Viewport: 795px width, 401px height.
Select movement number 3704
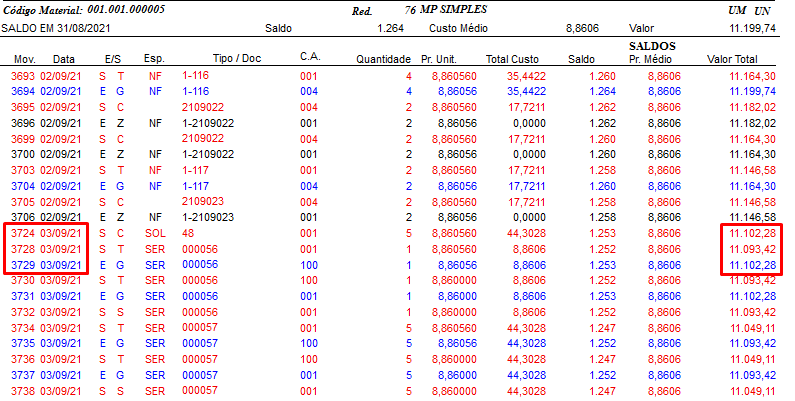23,186
